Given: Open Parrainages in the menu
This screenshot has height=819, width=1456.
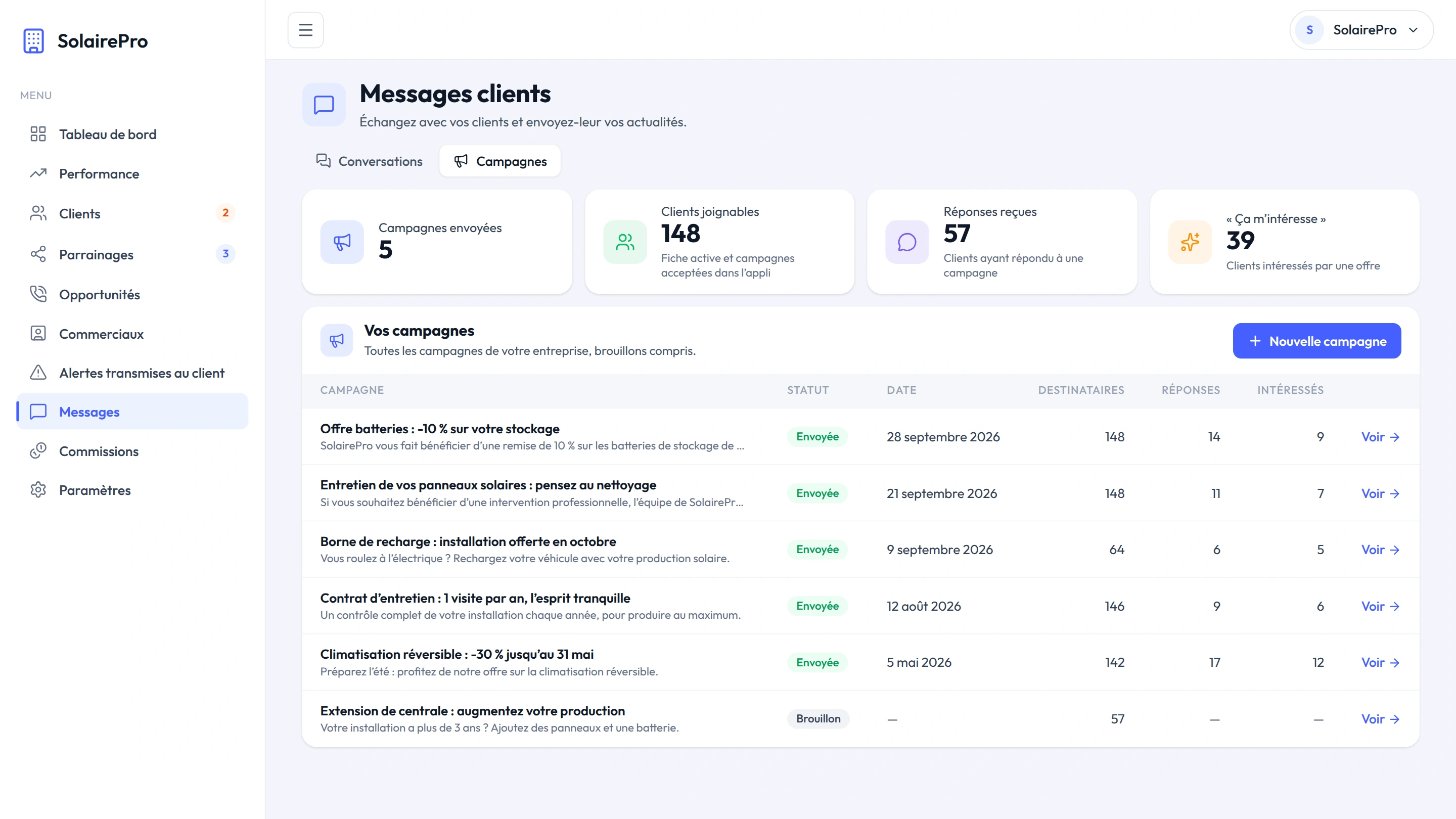Looking at the screenshot, I should coord(132,254).
